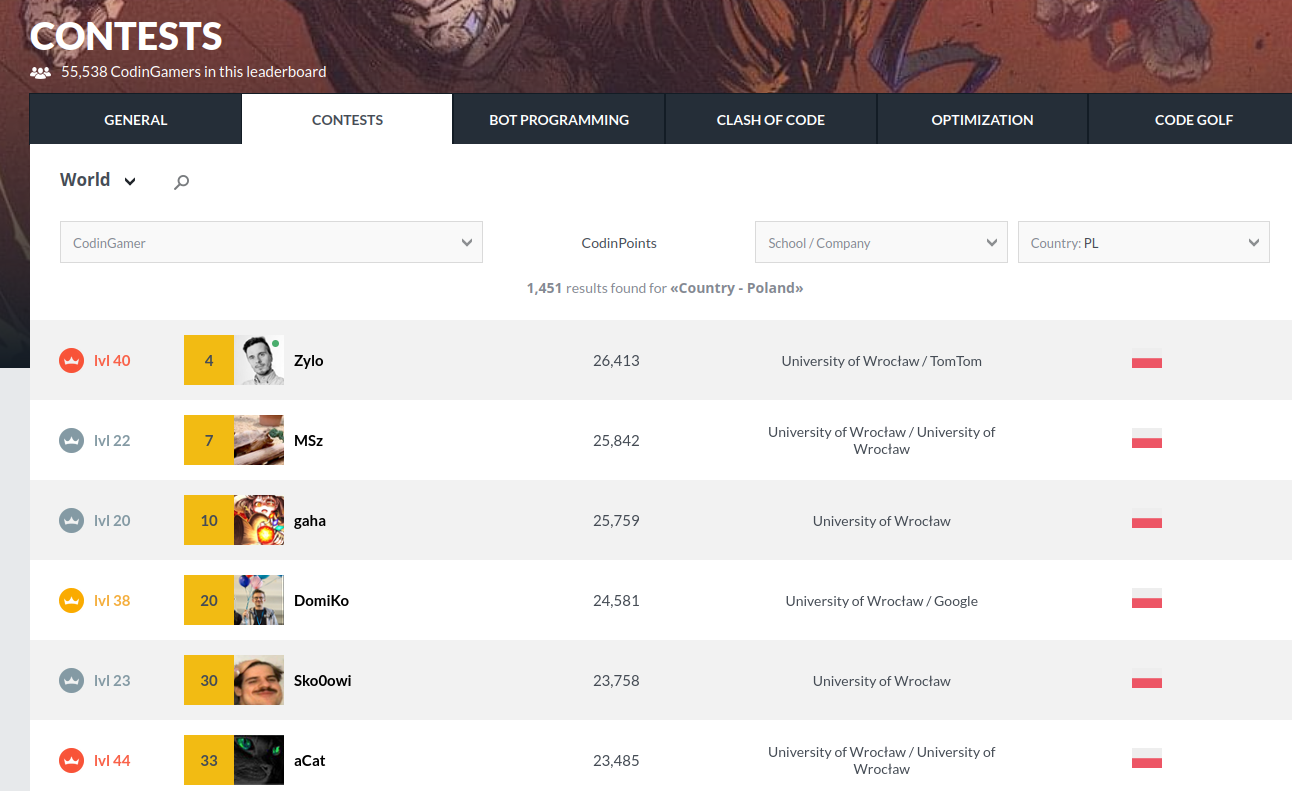Open the Clash of Code tab

770,120
